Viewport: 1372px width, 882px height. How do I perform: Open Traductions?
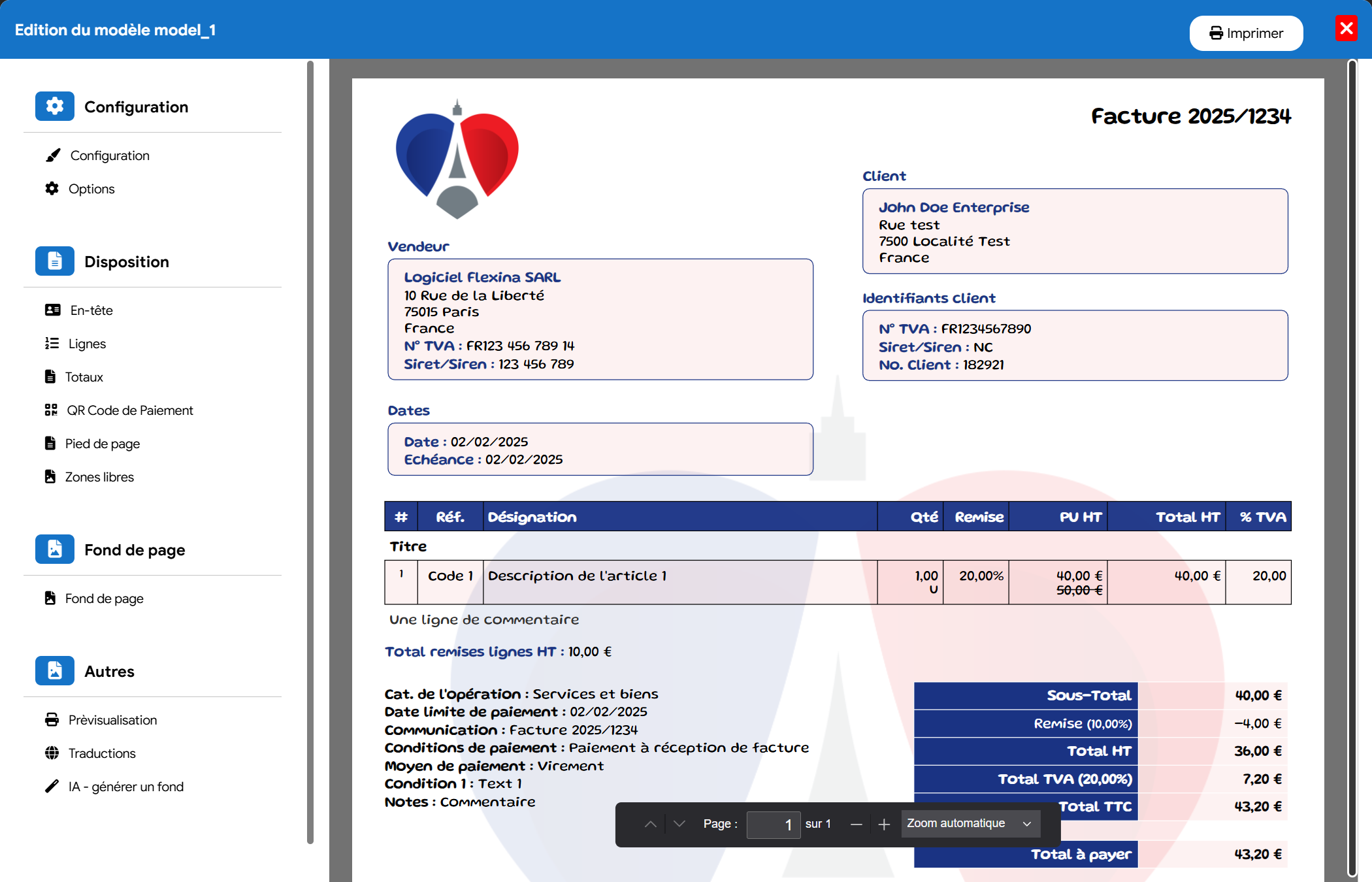102,753
